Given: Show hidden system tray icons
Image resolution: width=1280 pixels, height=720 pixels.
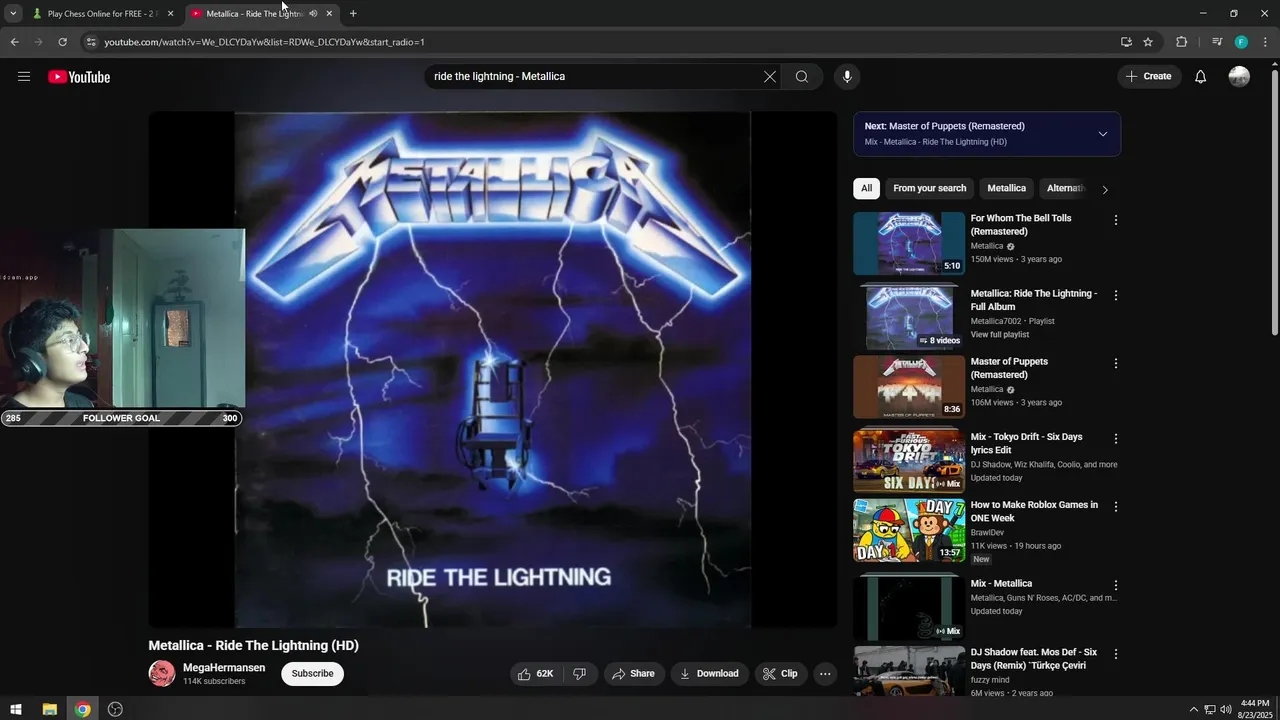Looking at the screenshot, I should (1193, 710).
